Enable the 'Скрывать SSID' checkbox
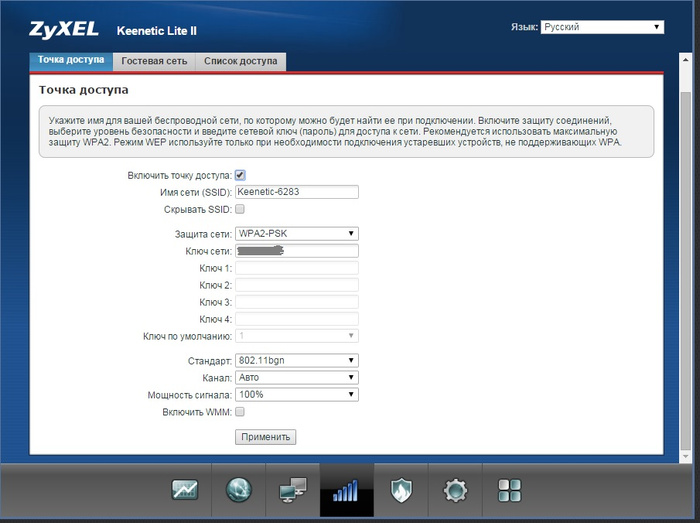The width and height of the screenshot is (700, 523). pos(240,209)
